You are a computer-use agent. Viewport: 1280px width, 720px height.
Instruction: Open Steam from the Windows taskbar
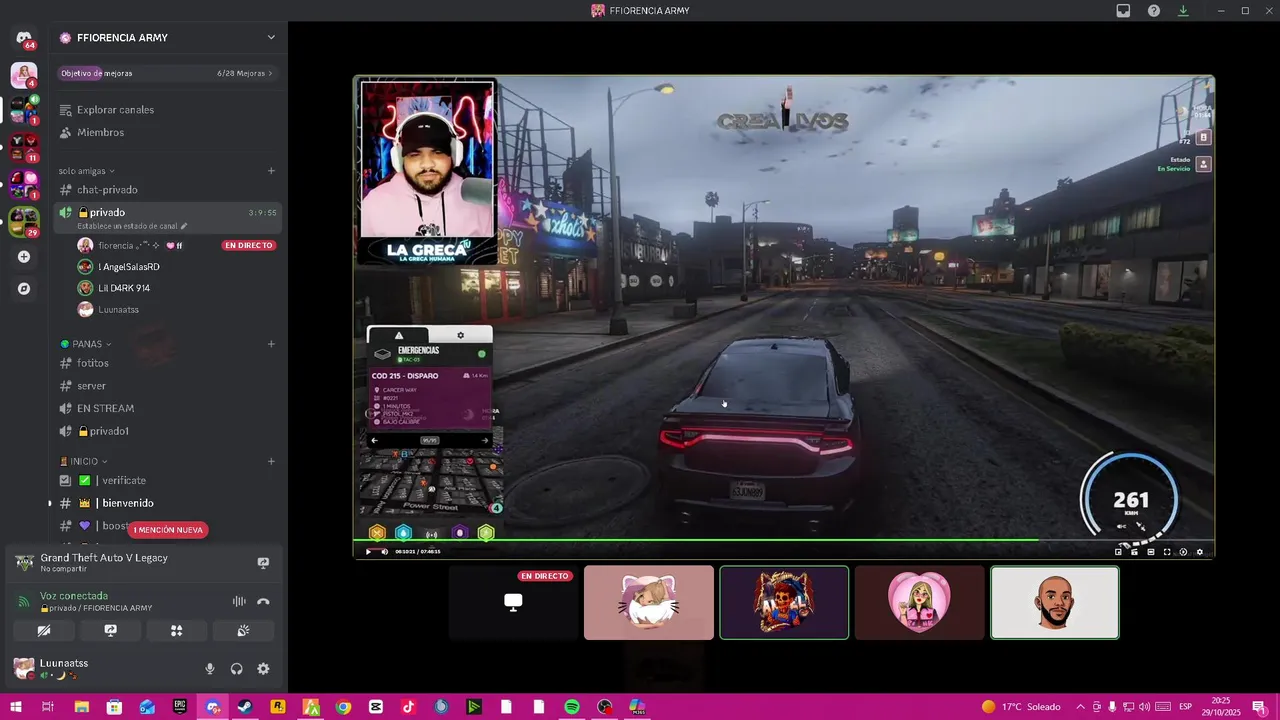point(245,707)
